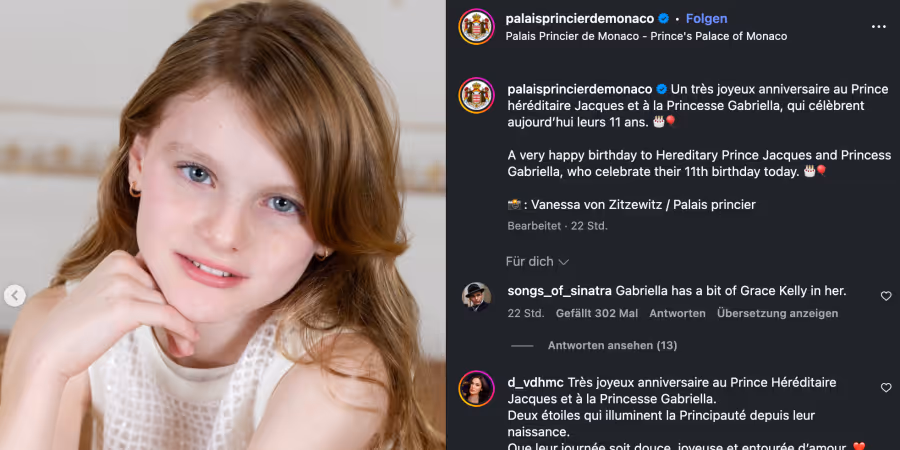Viewport: 900px width, 450px height.
Task: Open songs_of_sinatra profile picture
Action: [x=476, y=296]
